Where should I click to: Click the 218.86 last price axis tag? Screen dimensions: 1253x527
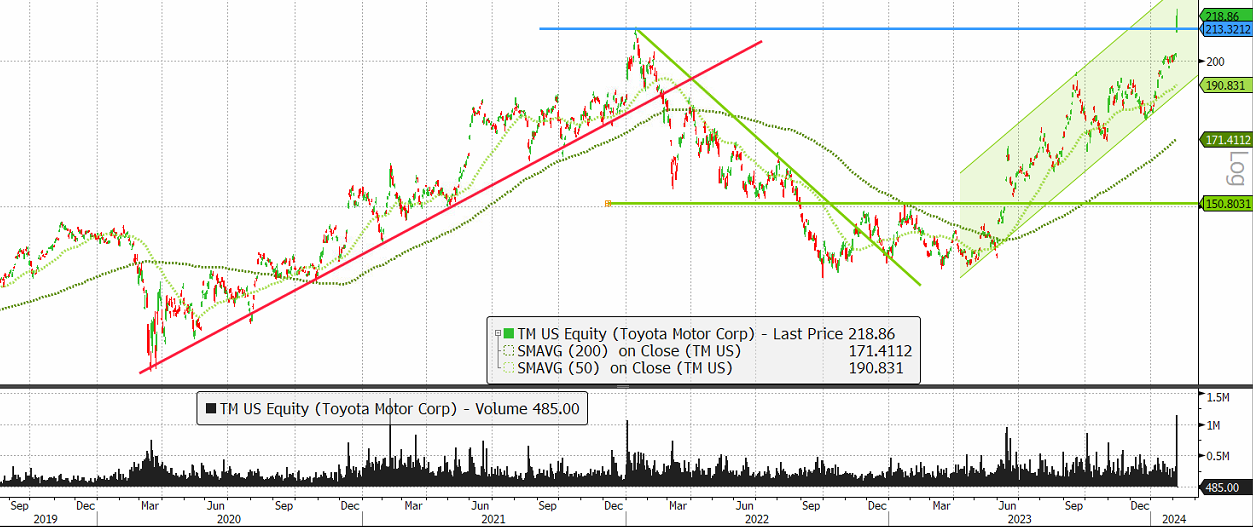tap(1226, 16)
